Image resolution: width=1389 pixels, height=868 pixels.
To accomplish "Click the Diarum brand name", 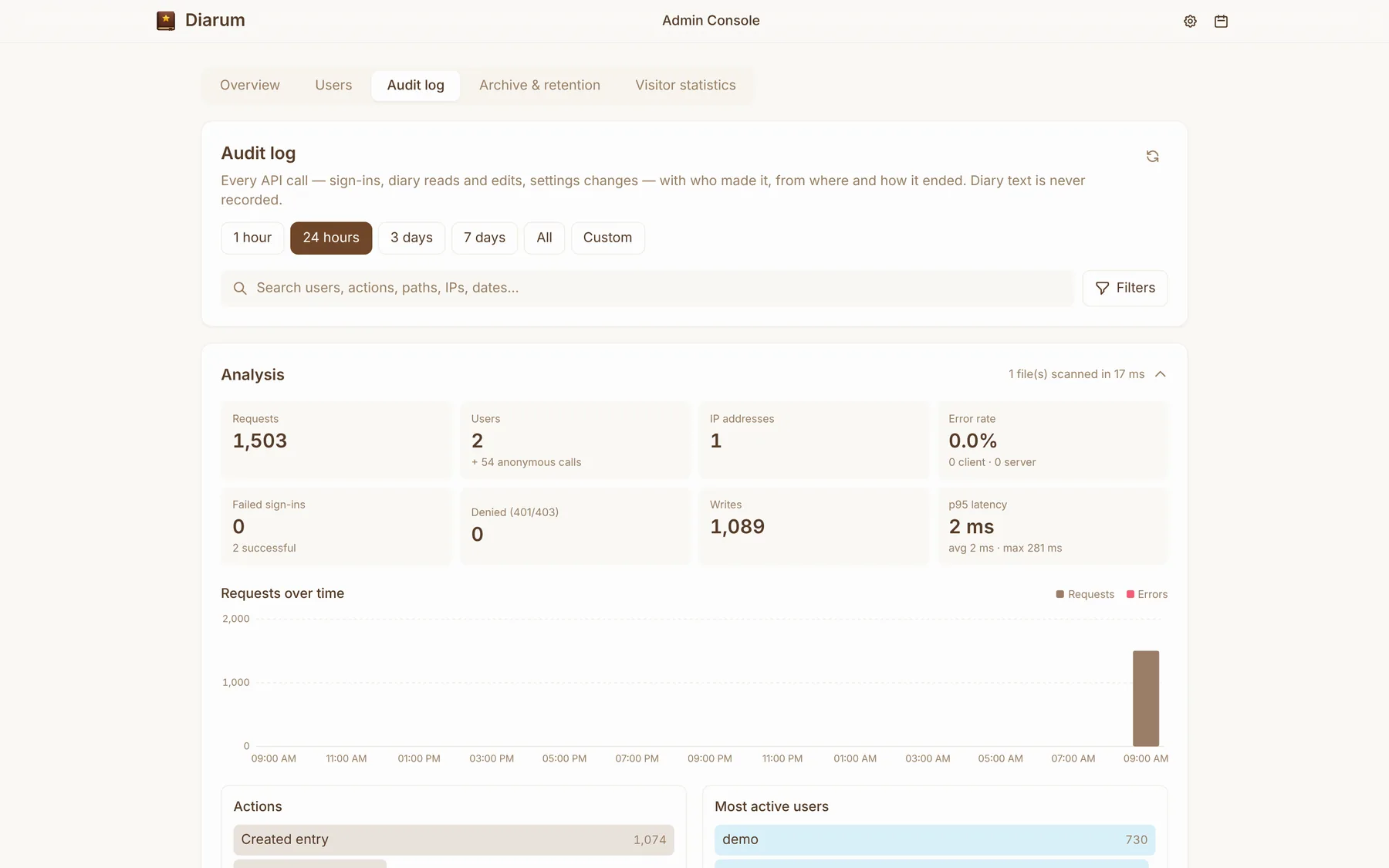I will [215, 21].
